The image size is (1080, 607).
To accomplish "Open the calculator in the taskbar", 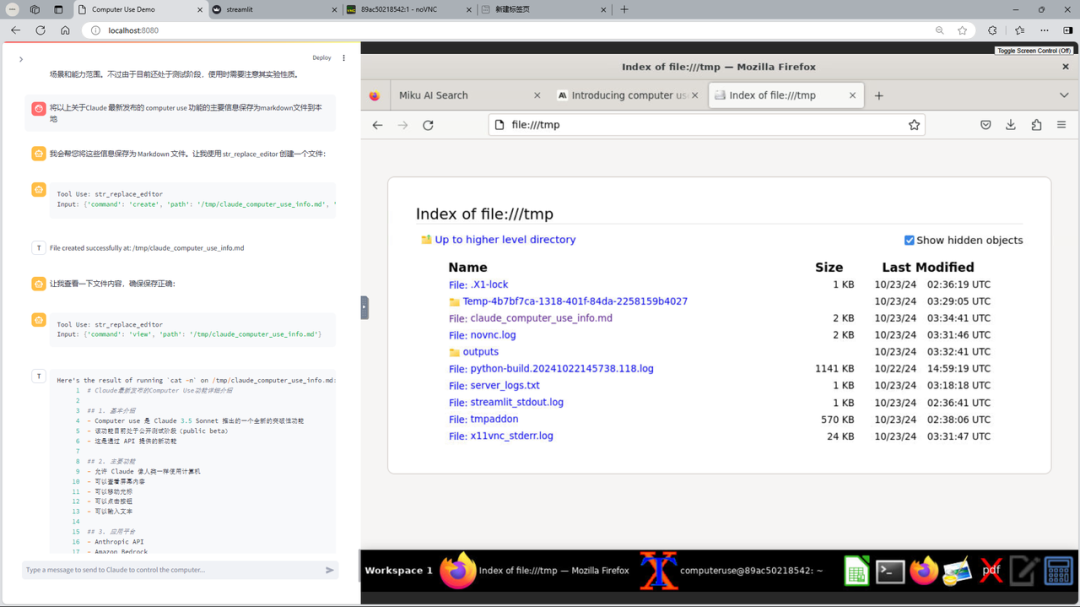I will click(x=1058, y=570).
